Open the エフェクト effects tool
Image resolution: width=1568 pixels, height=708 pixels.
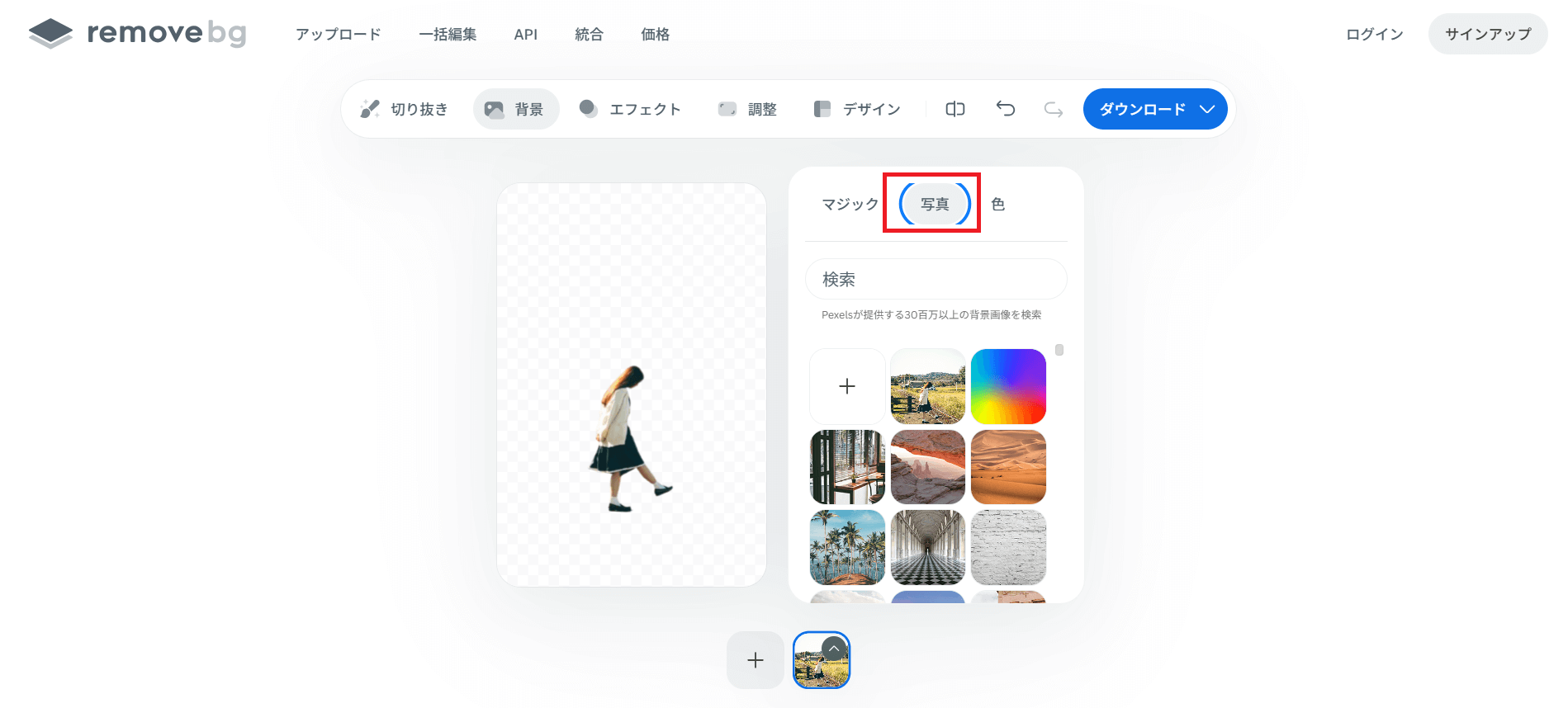(630, 109)
